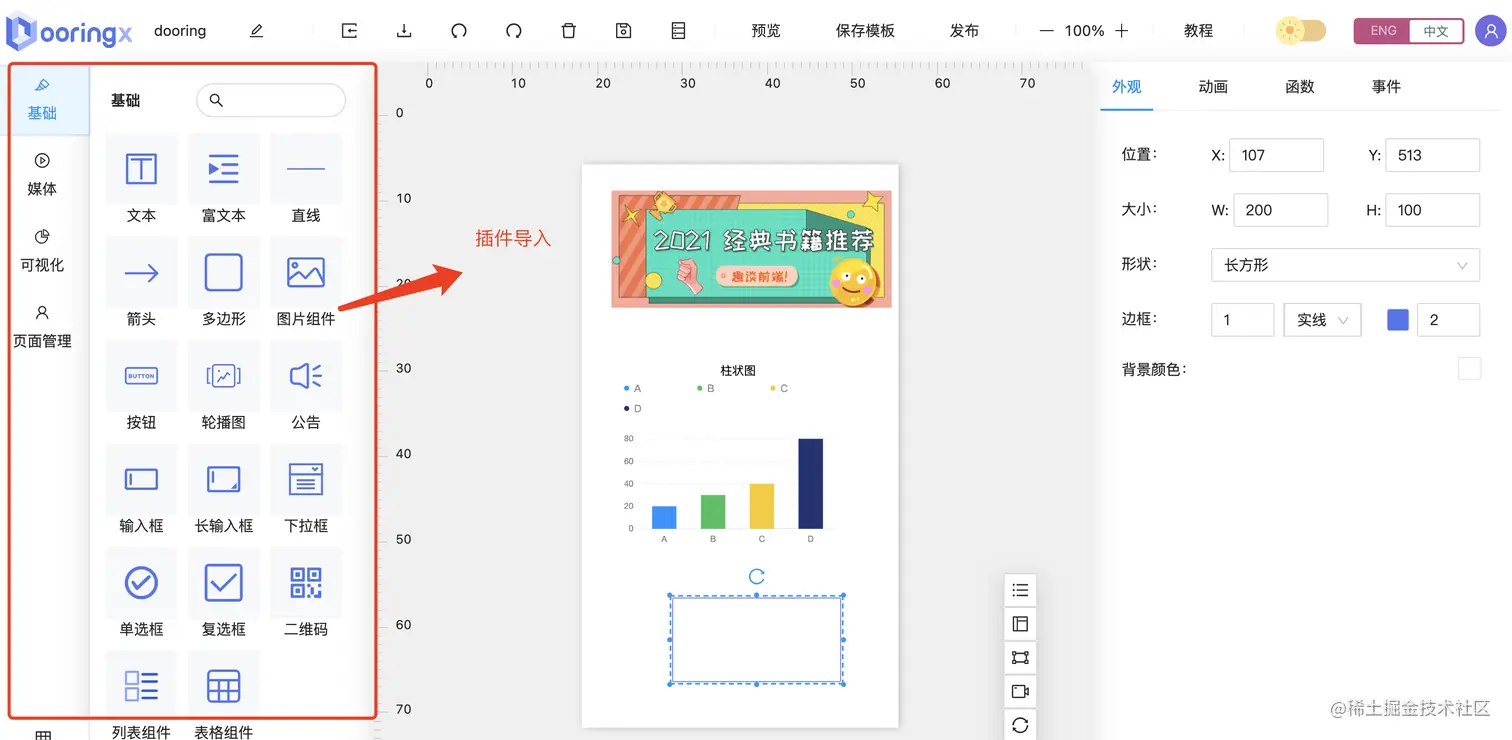This screenshot has width=1512, height=740.
Task: Click the bounding-box icon in canvas floating toolbar
Action: tap(1020, 658)
